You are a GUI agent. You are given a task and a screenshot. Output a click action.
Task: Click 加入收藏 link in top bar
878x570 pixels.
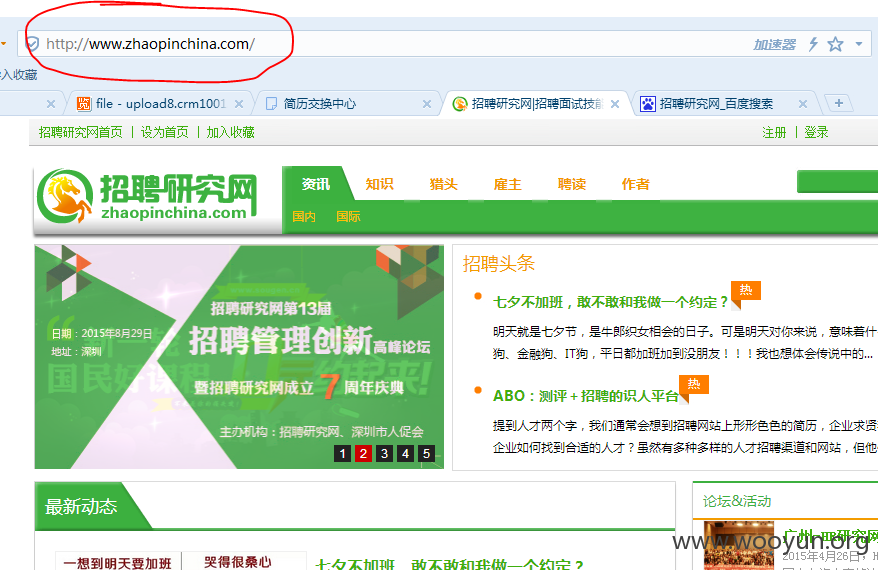tap(231, 132)
